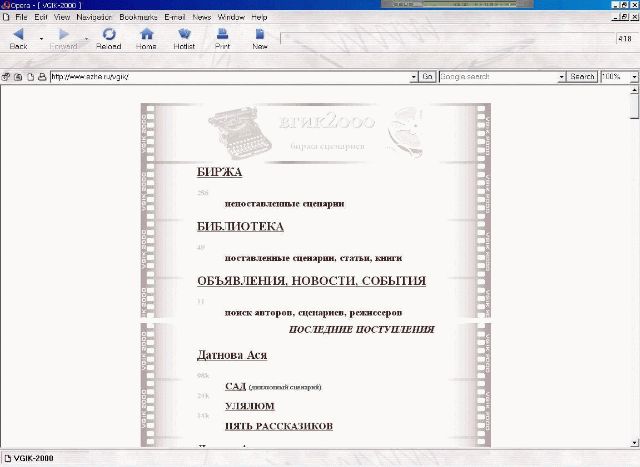The width and height of the screenshot is (640, 467).
Task: Open the Датнова Ася author link
Action: coord(232,355)
